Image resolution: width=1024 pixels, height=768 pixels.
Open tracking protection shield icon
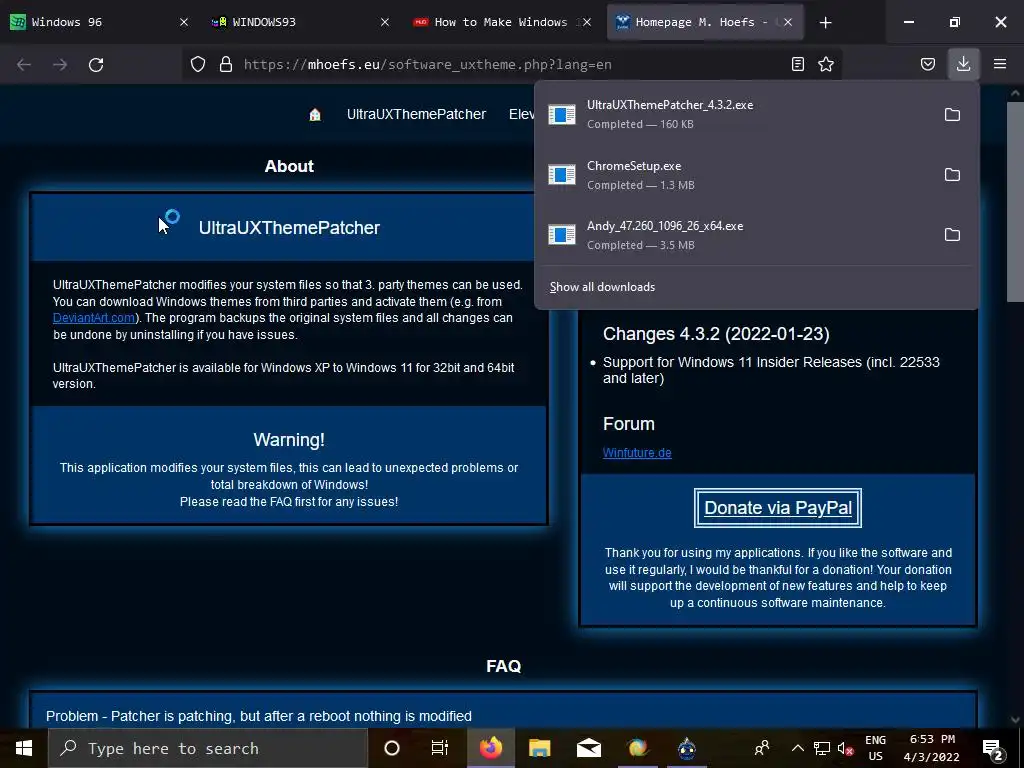pyautogui.click(x=198, y=64)
